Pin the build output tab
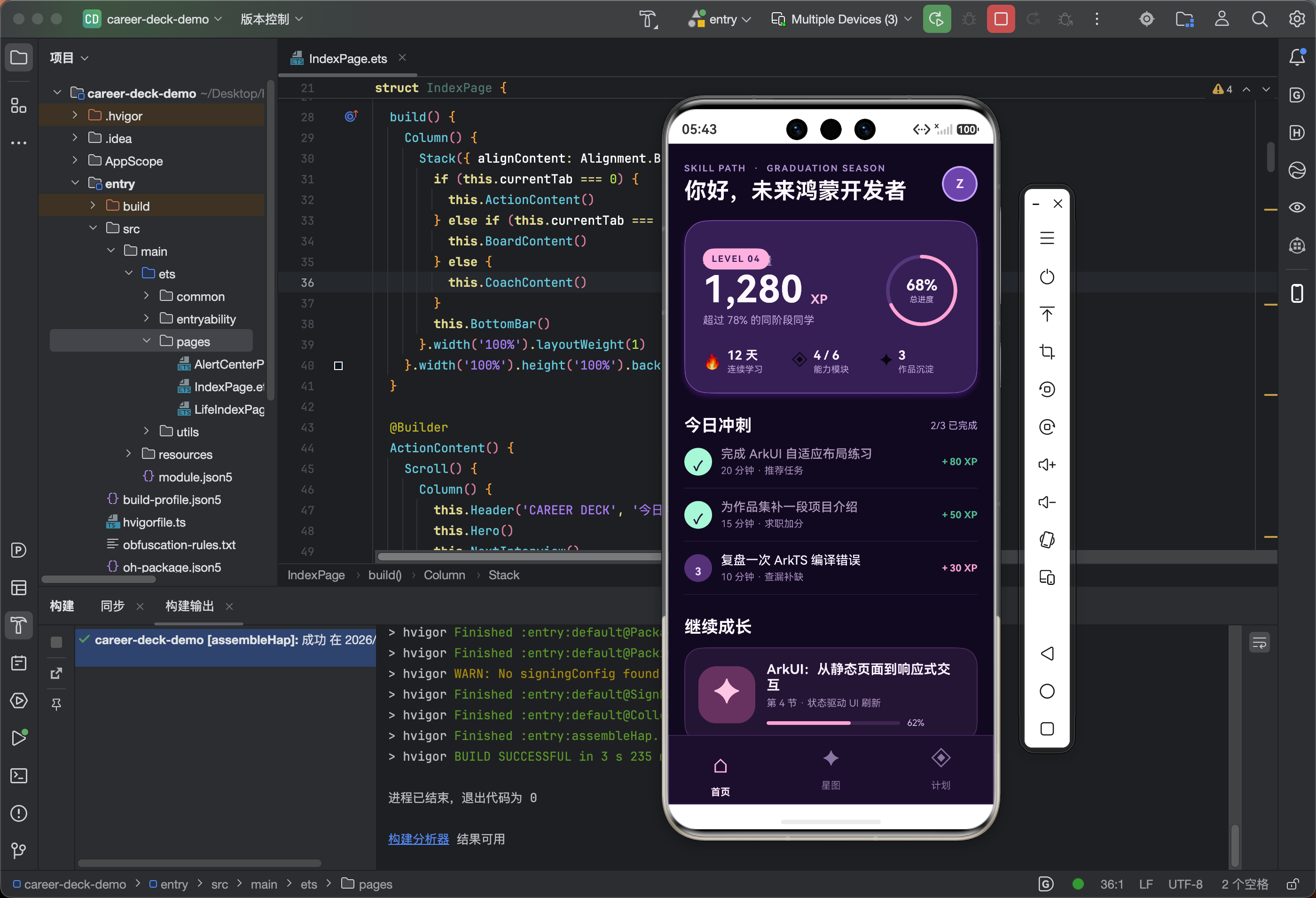Image resolution: width=1316 pixels, height=898 pixels. [56, 704]
